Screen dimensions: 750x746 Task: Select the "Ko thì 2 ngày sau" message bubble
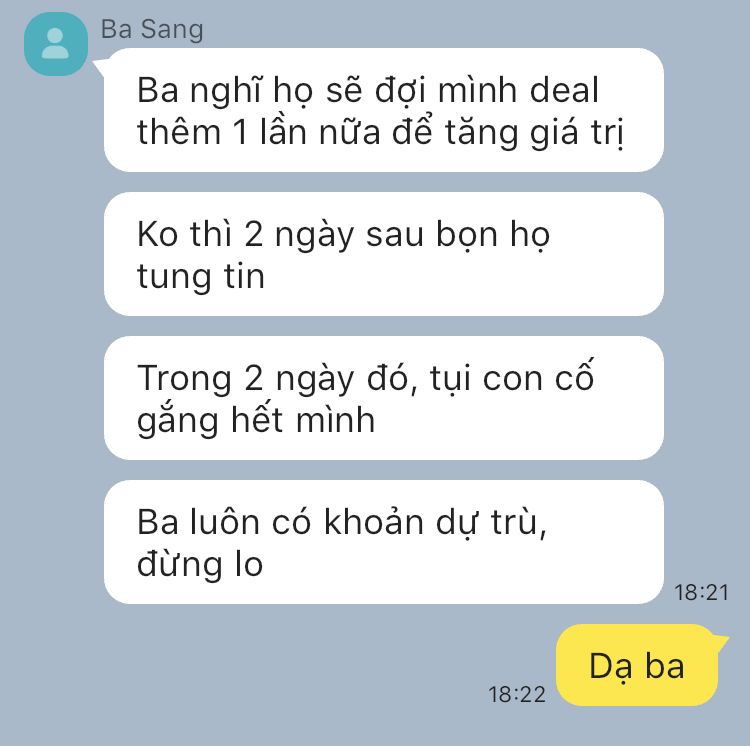[x=384, y=254]
